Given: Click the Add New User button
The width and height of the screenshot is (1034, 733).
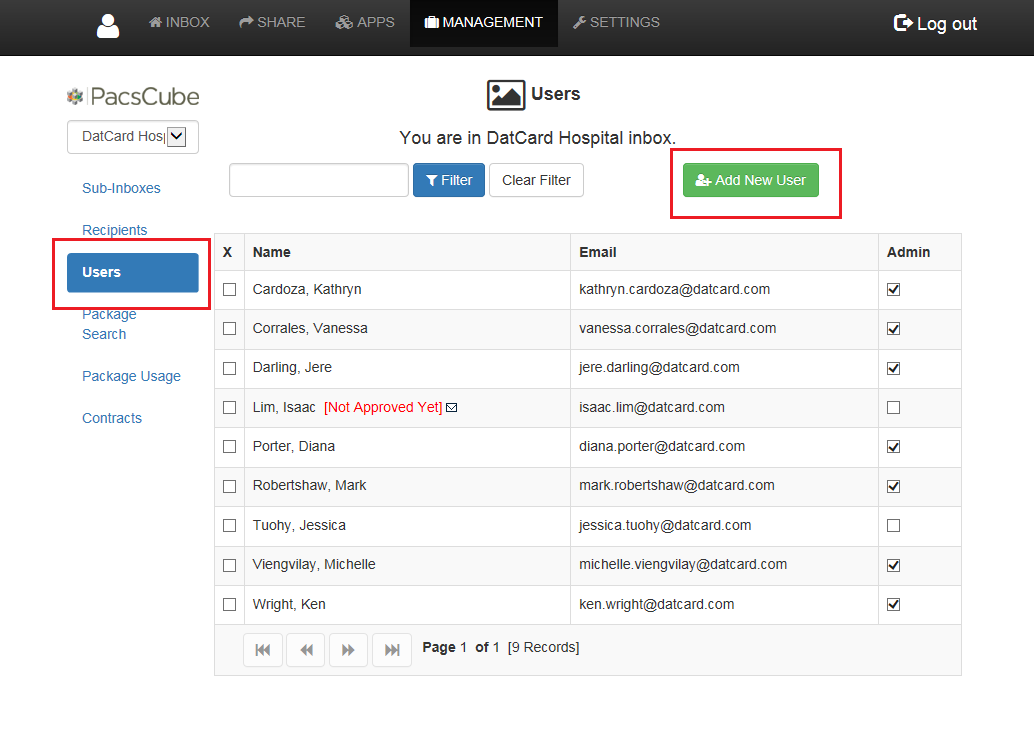Looking at the screenshot, I should 750,180.
